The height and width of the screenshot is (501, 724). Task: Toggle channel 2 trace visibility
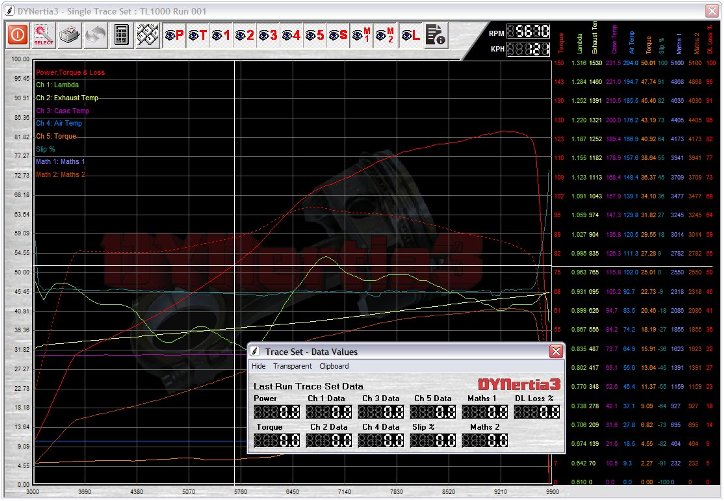(x=245, y=35)
